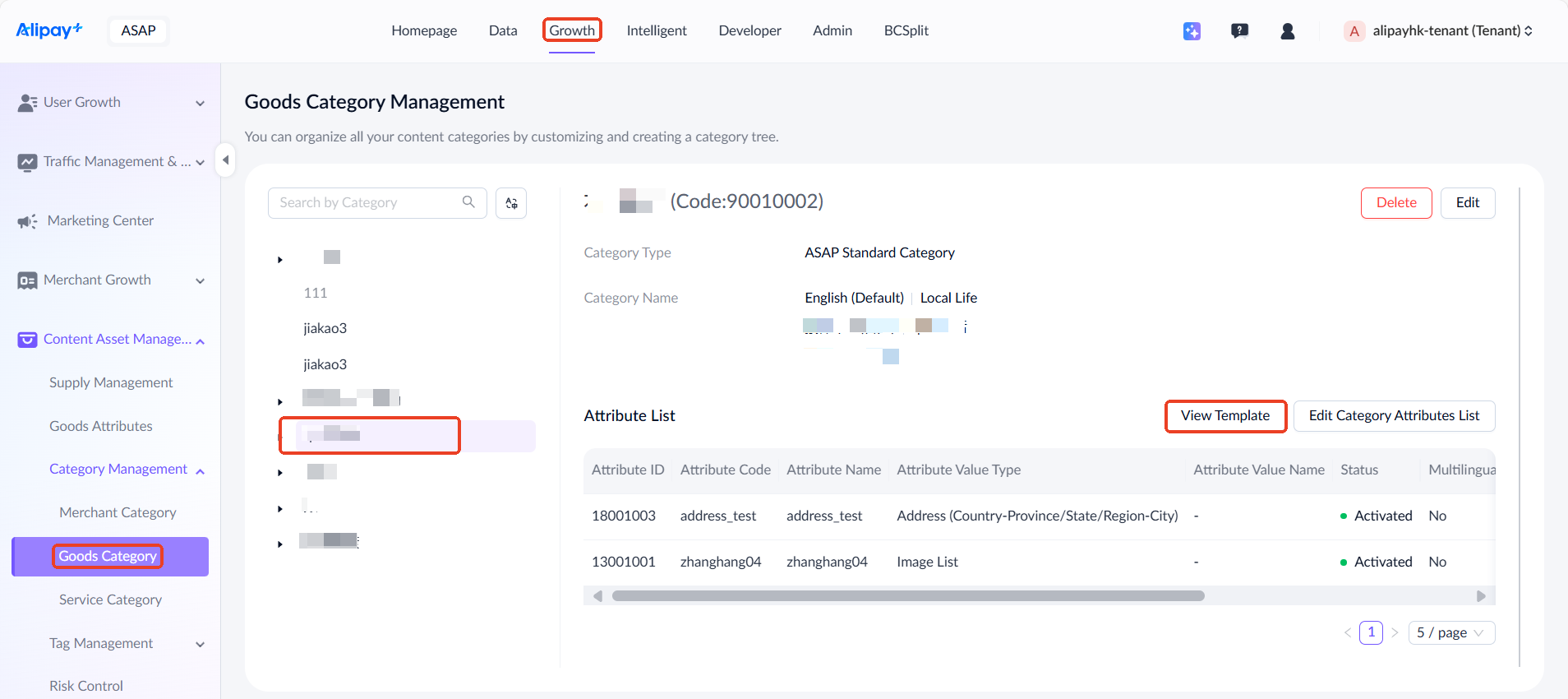Switch to the Developer tab
The height and width of the screenshot is (699, 1568).
tap(749, 30)
